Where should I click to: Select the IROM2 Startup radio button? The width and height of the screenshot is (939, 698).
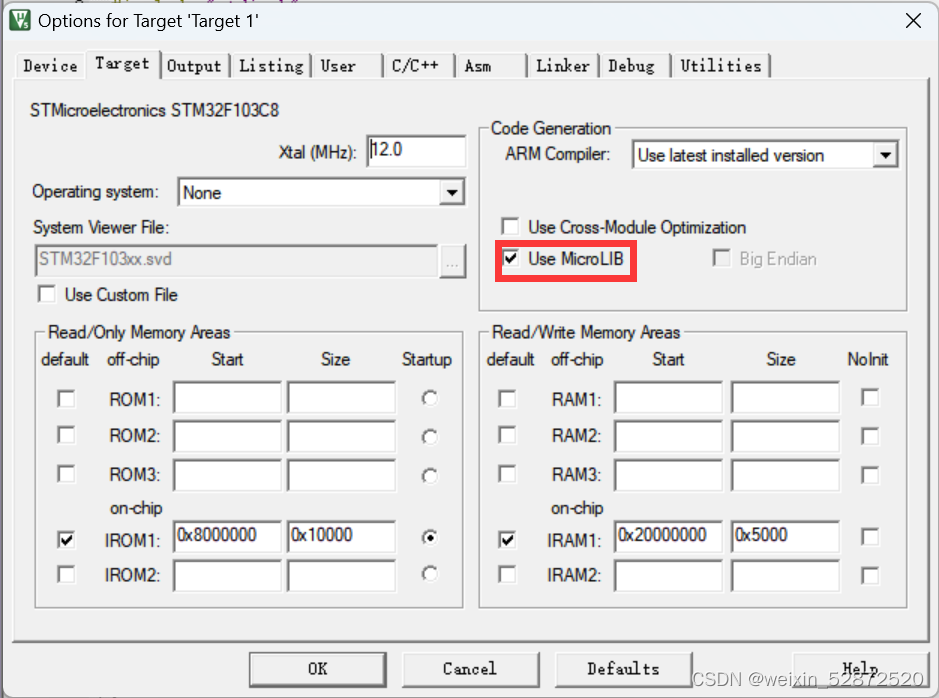(x=429, y=574)
